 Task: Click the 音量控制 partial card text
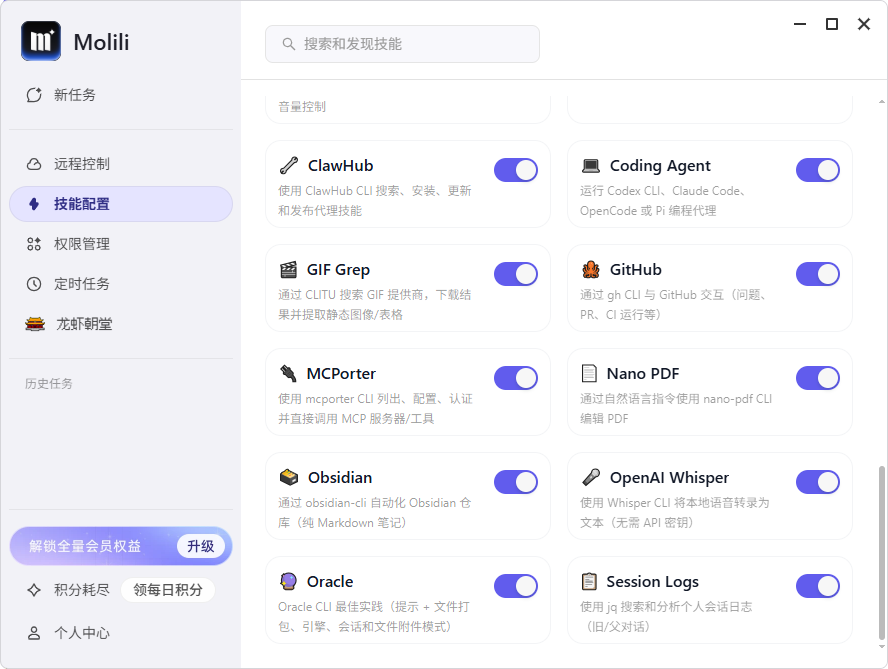[x=302, y=106]
